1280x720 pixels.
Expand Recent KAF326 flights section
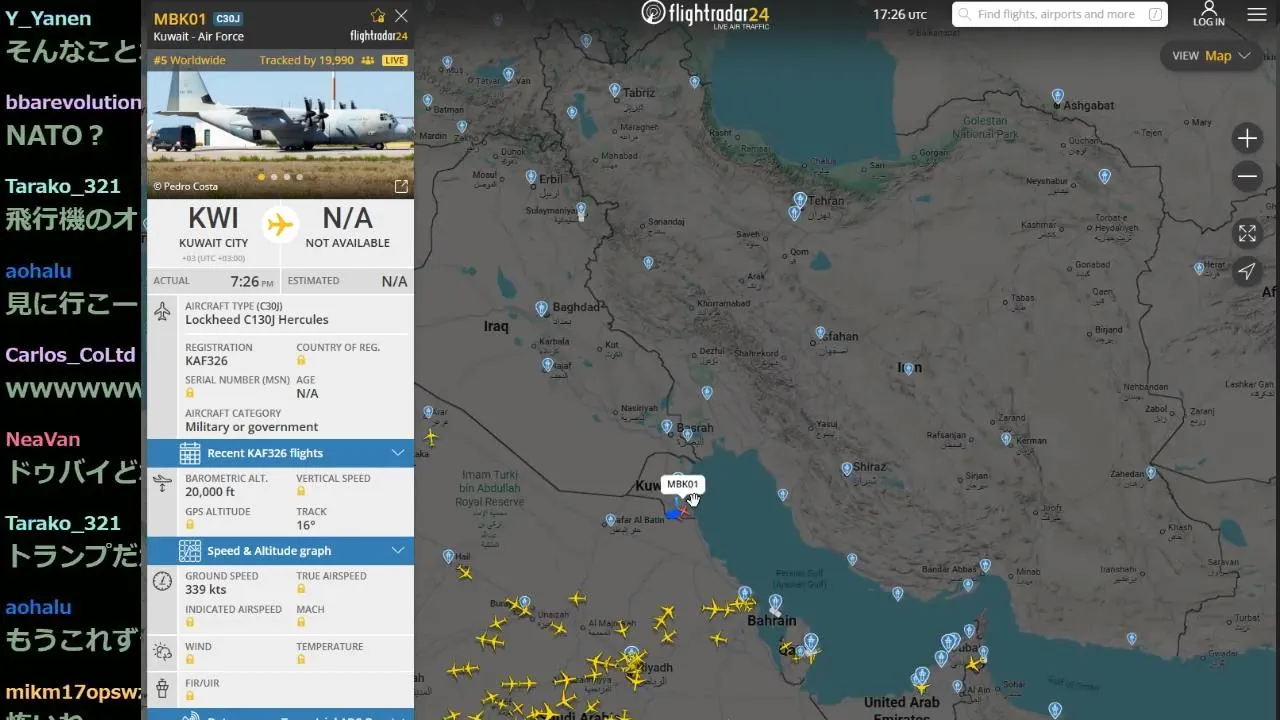coord(280,453)
